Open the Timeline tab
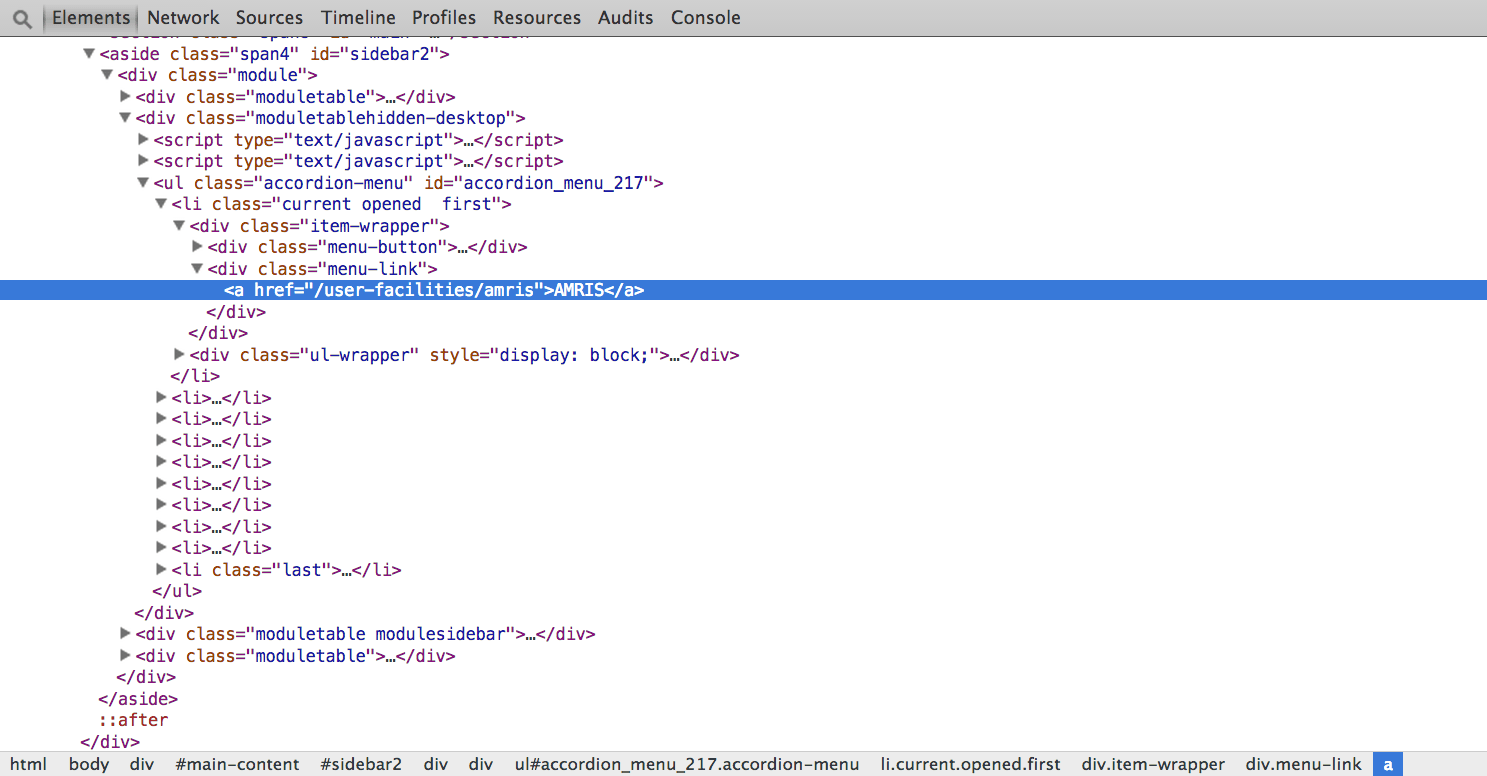 point(358,18)
